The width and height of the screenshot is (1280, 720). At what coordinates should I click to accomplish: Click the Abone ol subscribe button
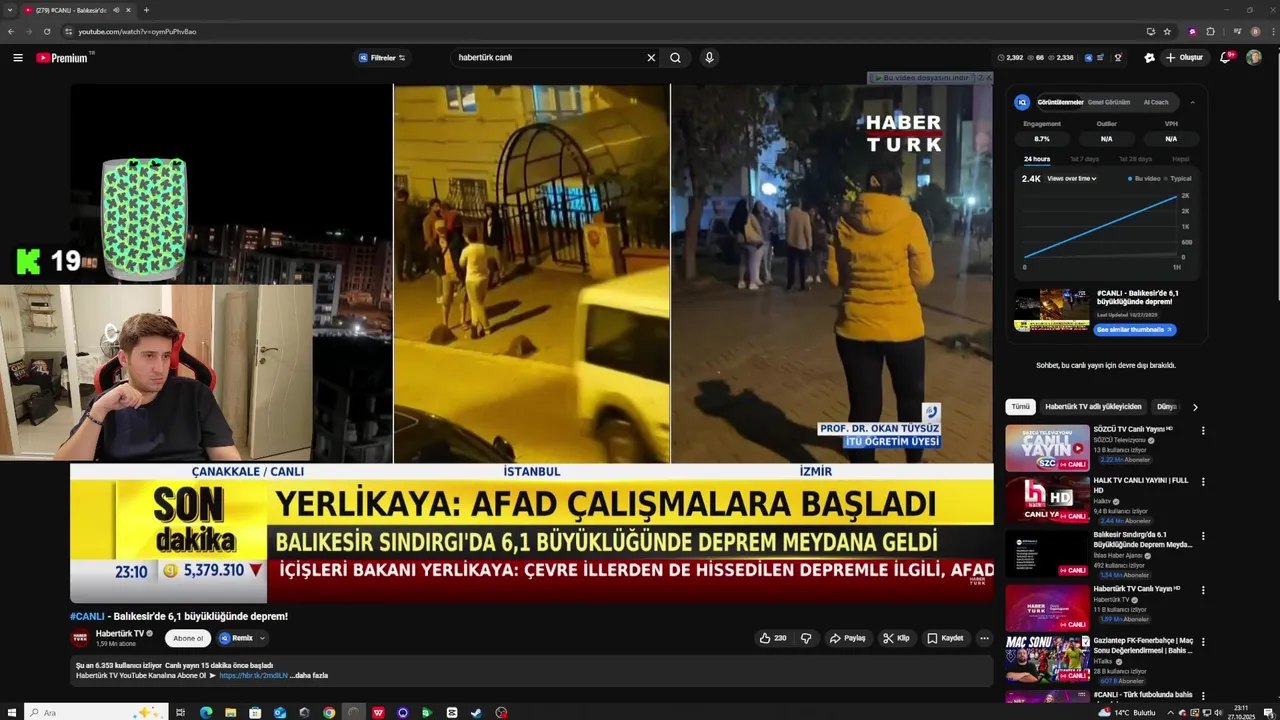[188, 638]
